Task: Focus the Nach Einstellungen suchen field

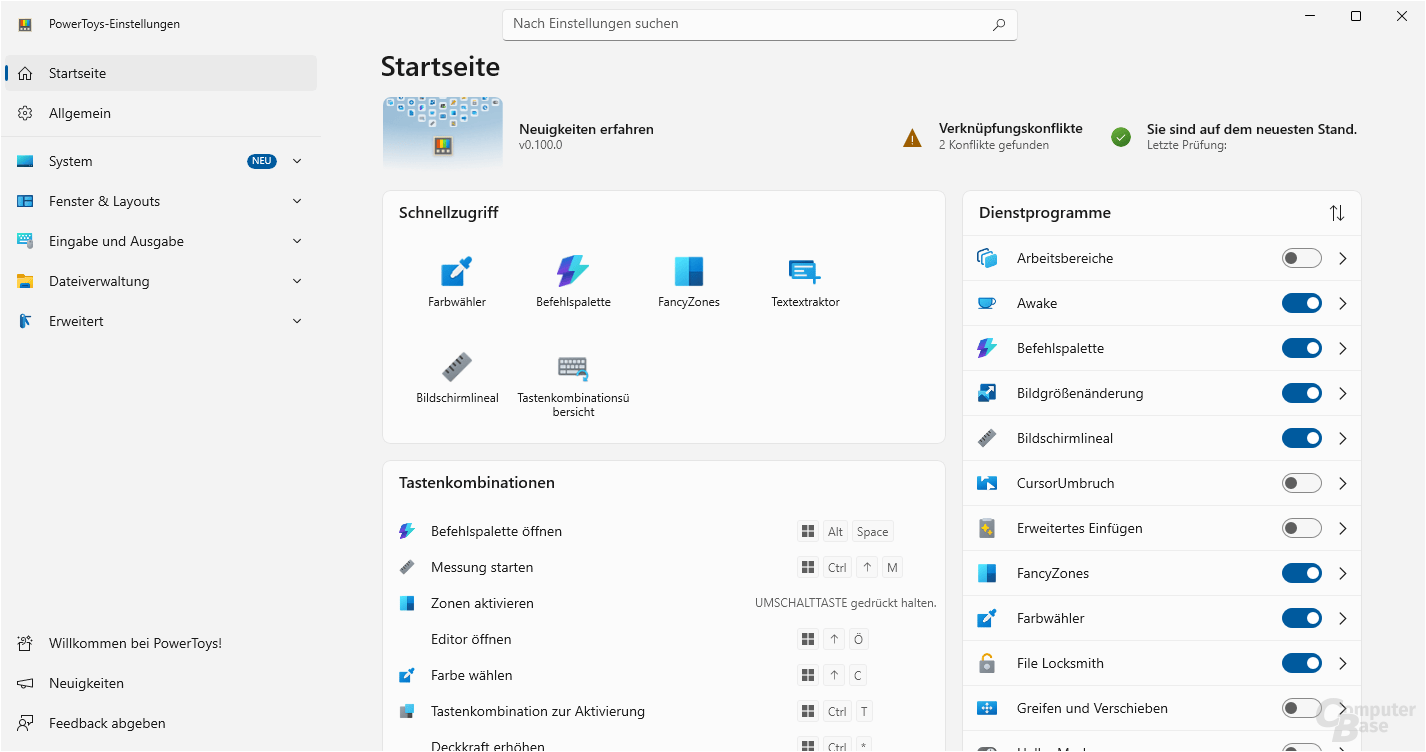Action: [x=760, y=24]
